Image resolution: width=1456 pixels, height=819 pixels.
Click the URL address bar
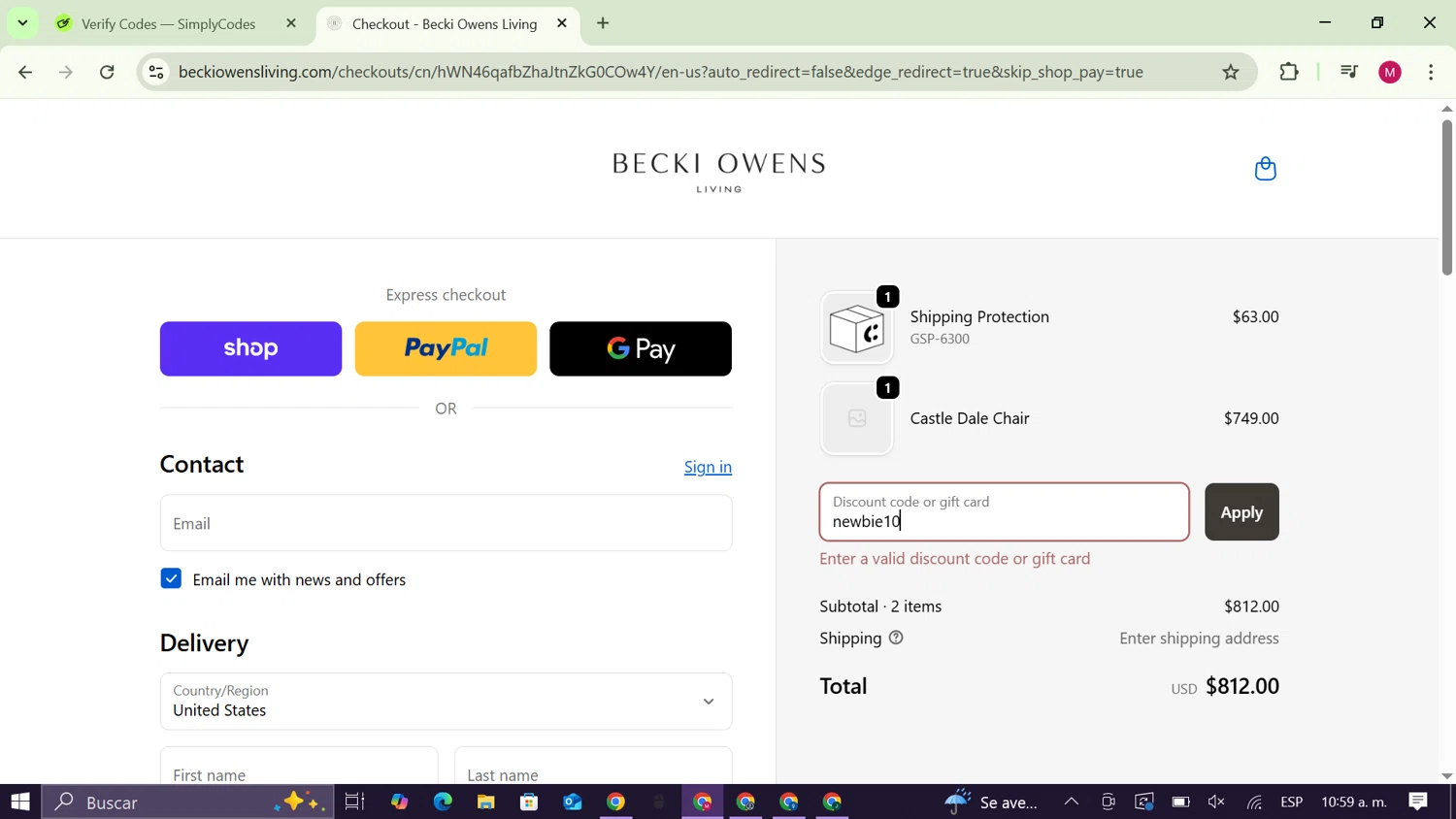[660, 72]
